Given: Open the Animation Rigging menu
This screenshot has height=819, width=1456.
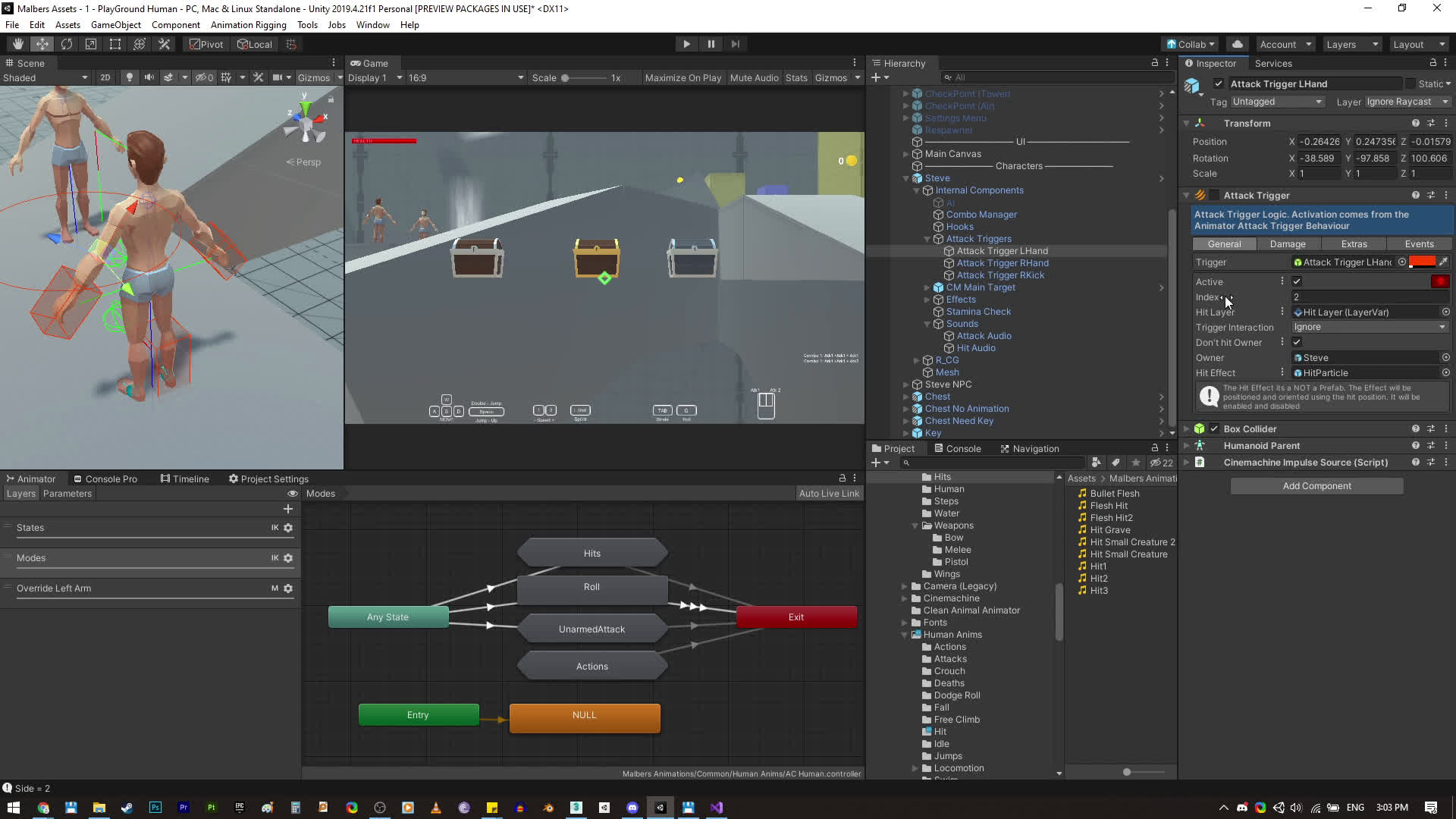Looking at the screenshot, I should point(248,25).
